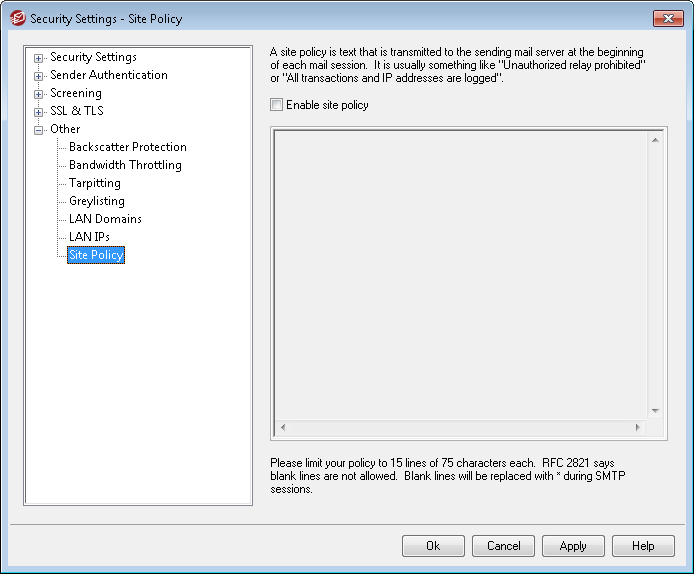Open Help for this dialog

(643, 546)
